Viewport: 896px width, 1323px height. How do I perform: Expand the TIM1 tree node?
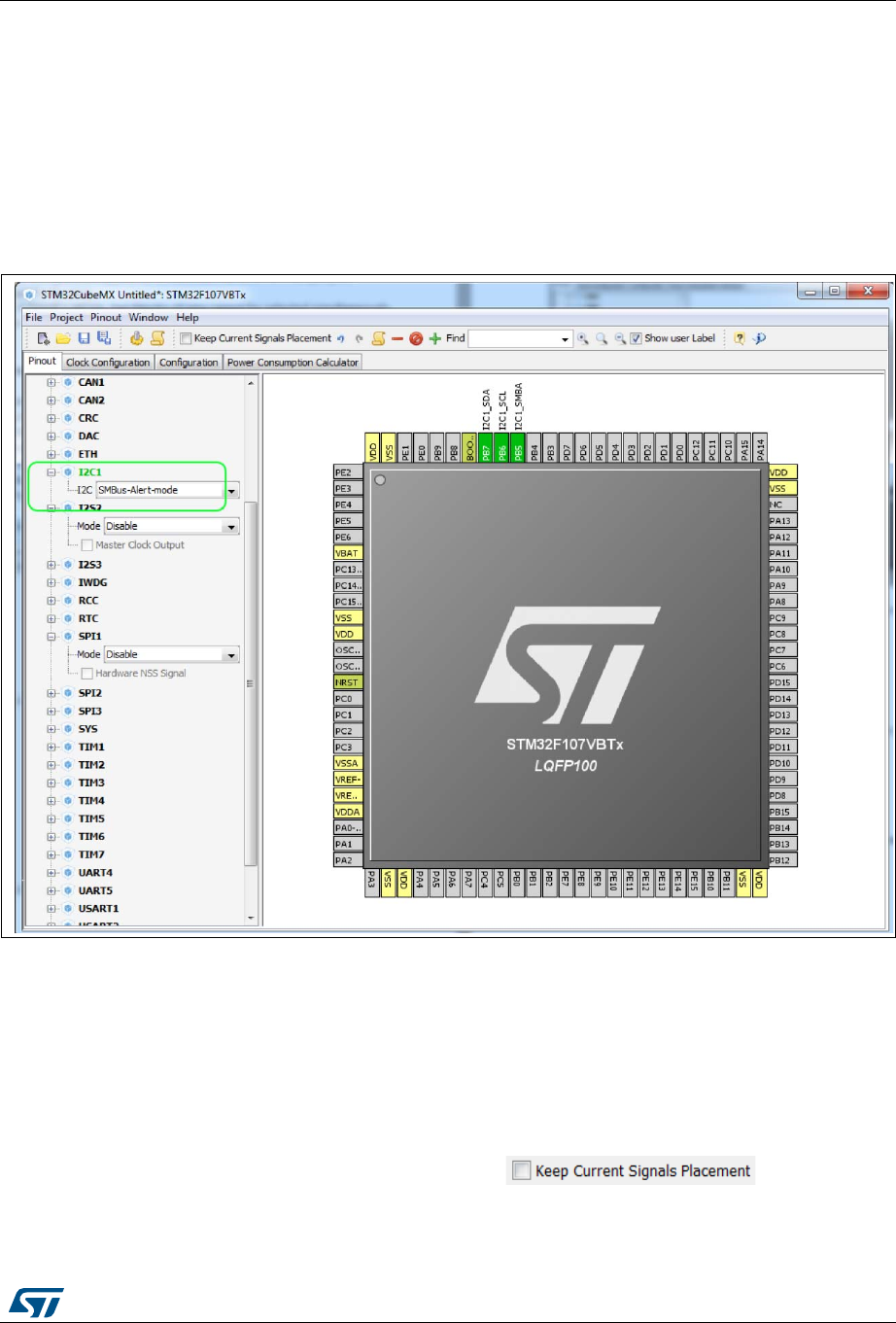pos(52,747)
